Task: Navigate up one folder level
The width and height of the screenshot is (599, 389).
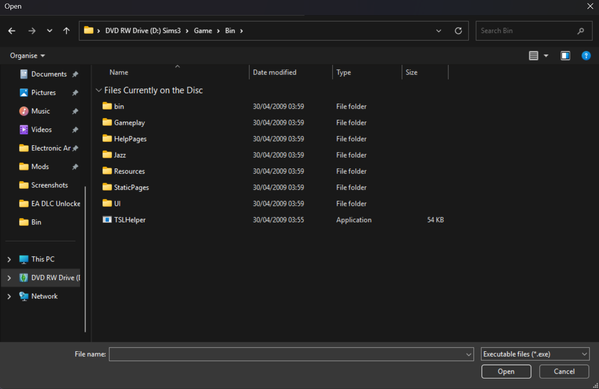Action: click(x=66, y=31)
